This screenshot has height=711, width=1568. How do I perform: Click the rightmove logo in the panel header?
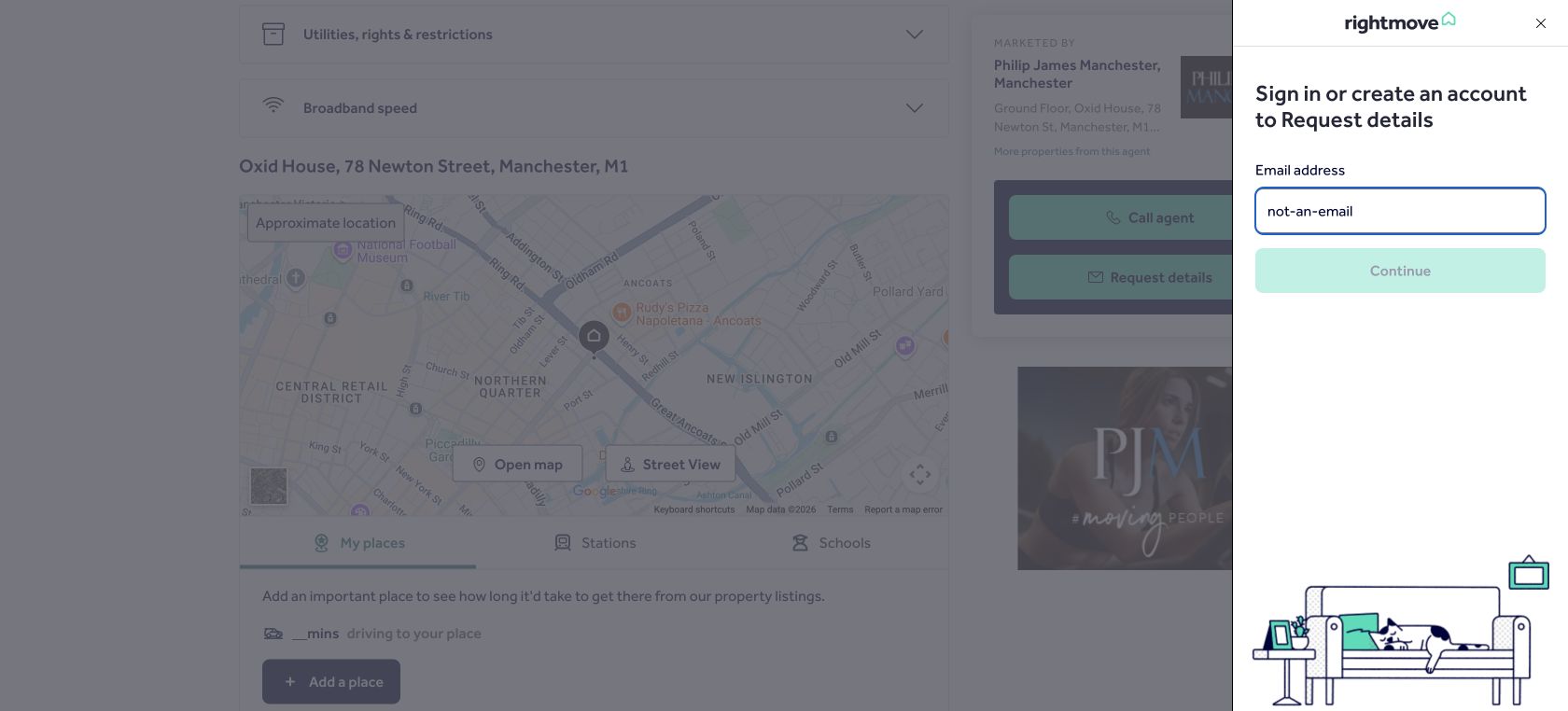tap(1399, 22)
